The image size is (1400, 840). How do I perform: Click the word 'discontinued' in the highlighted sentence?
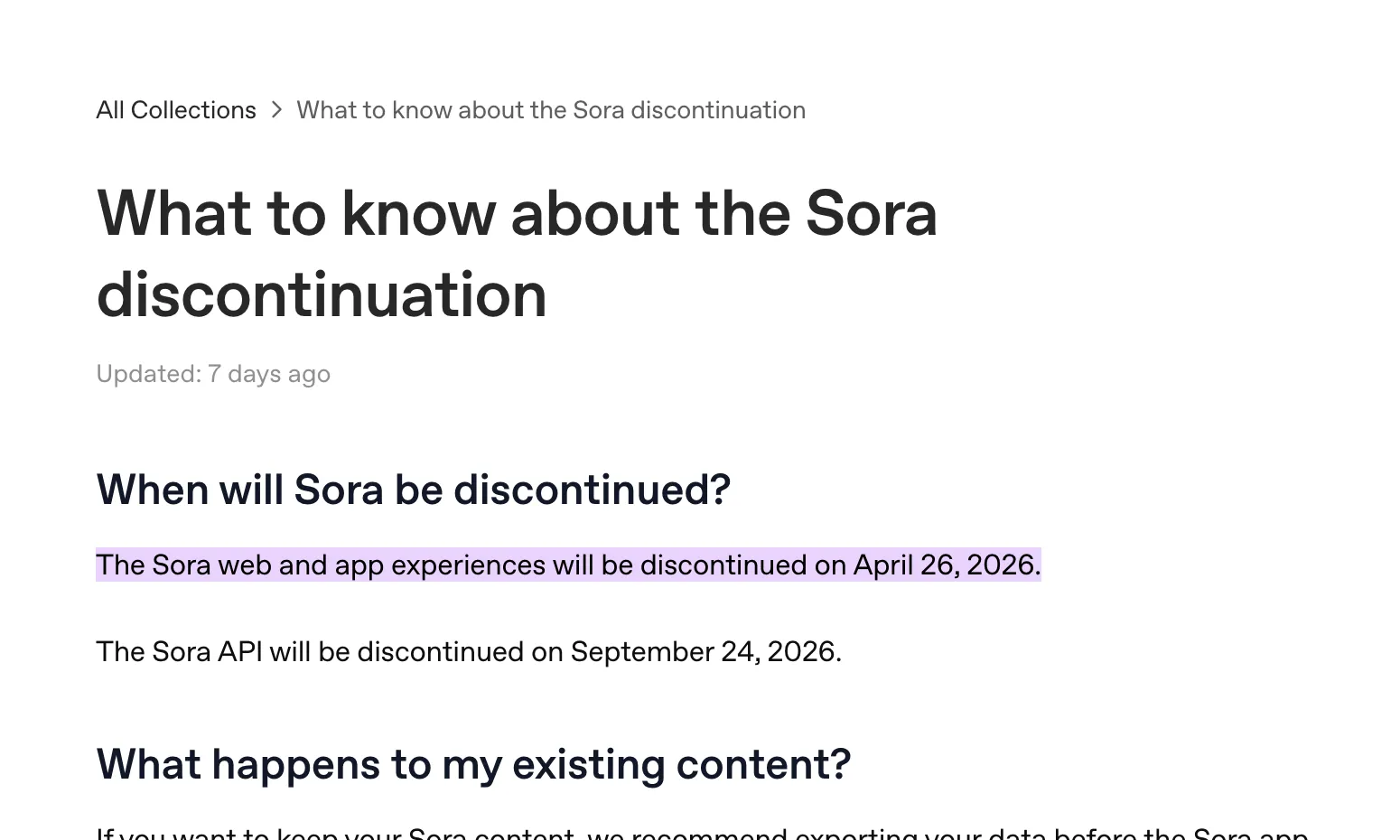[x=736, y=565]
